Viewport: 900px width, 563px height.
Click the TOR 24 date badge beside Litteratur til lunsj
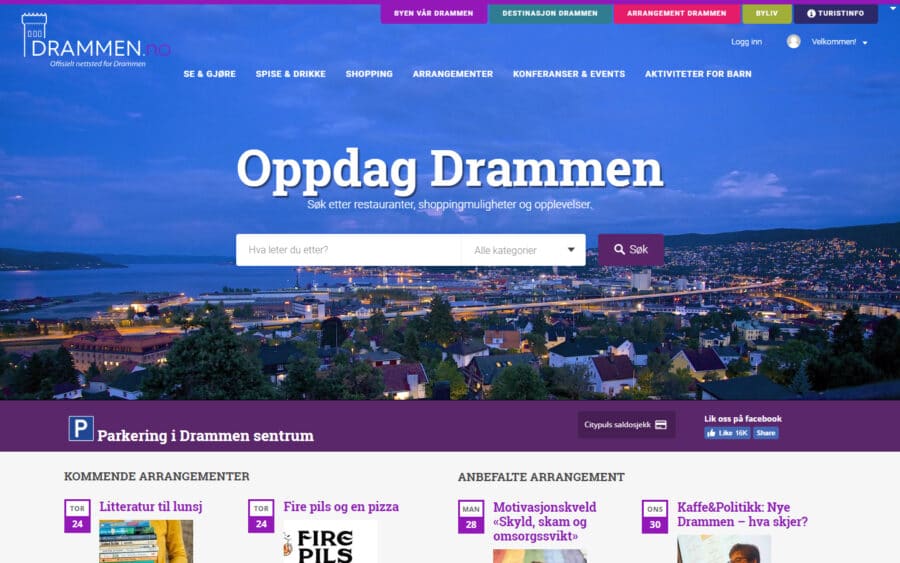tap(77, 516)
